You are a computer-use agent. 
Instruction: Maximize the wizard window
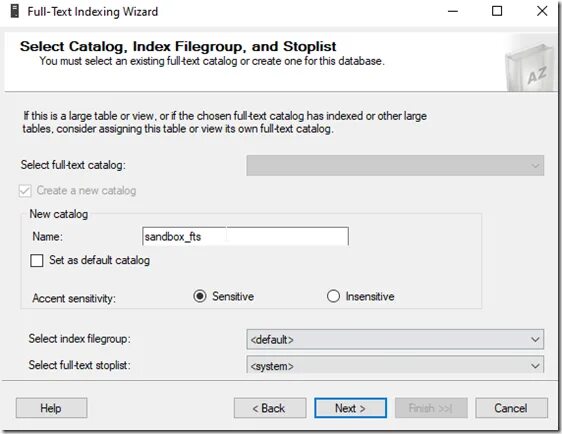[497, 11]
